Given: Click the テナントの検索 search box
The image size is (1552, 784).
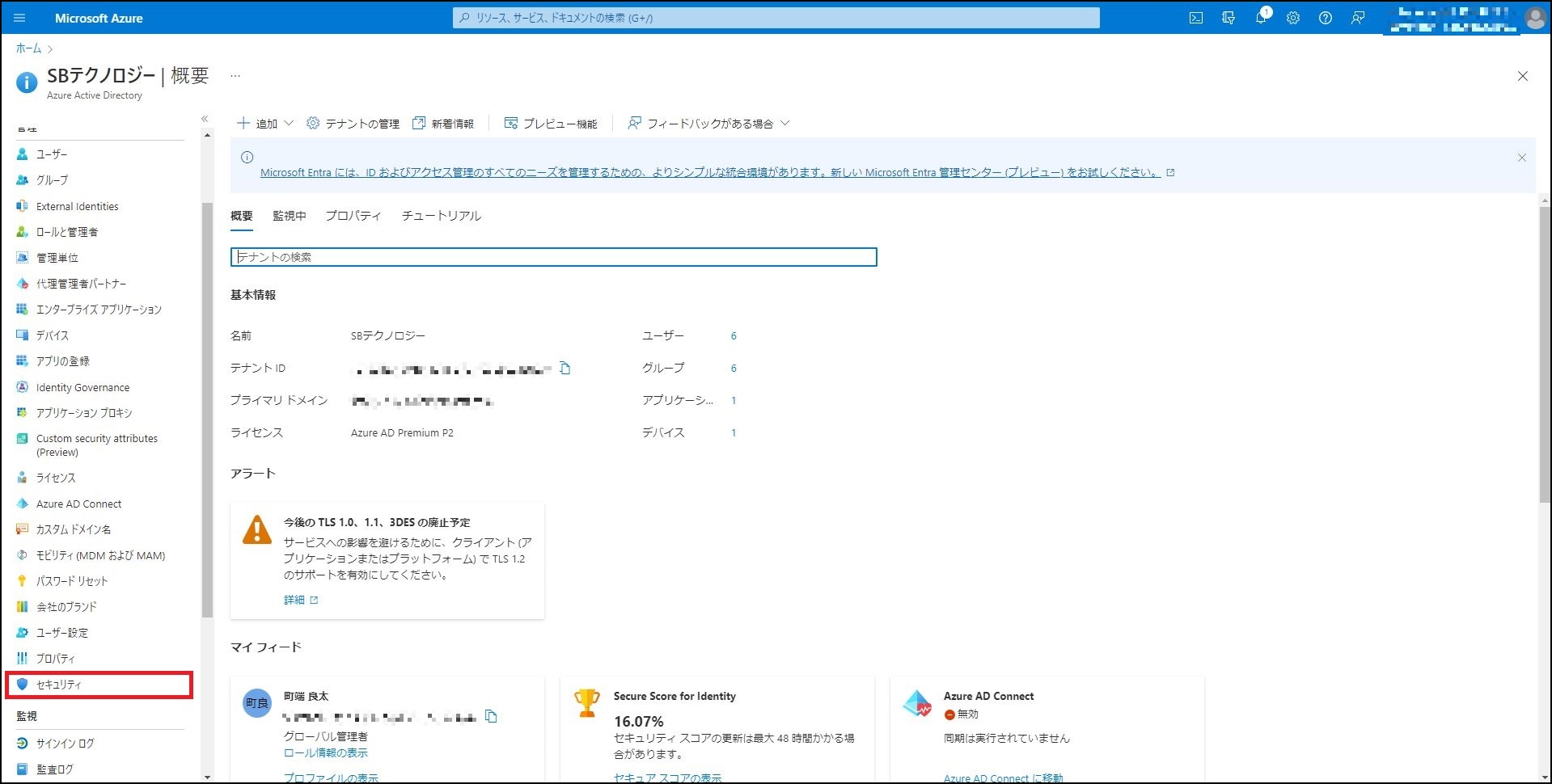Looking at the screenshot, I should tap(554, 257).
